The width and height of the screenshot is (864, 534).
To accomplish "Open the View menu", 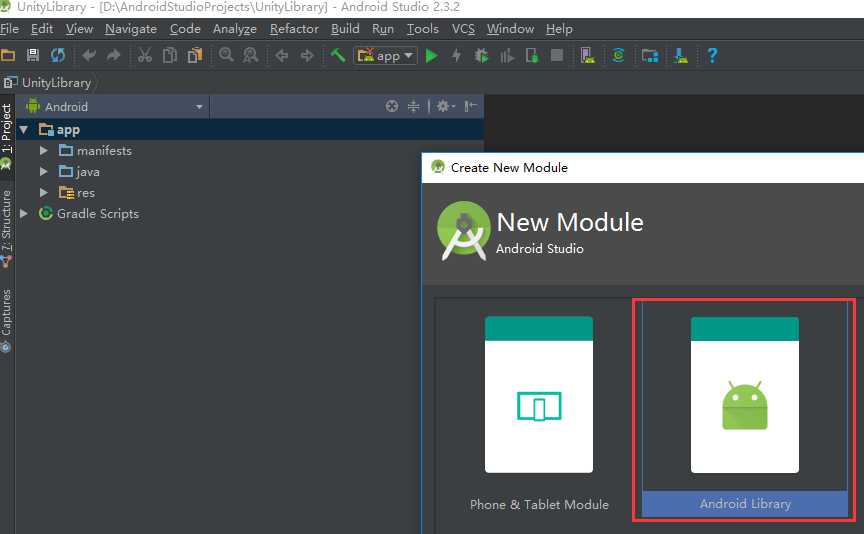I will [79, 29].
